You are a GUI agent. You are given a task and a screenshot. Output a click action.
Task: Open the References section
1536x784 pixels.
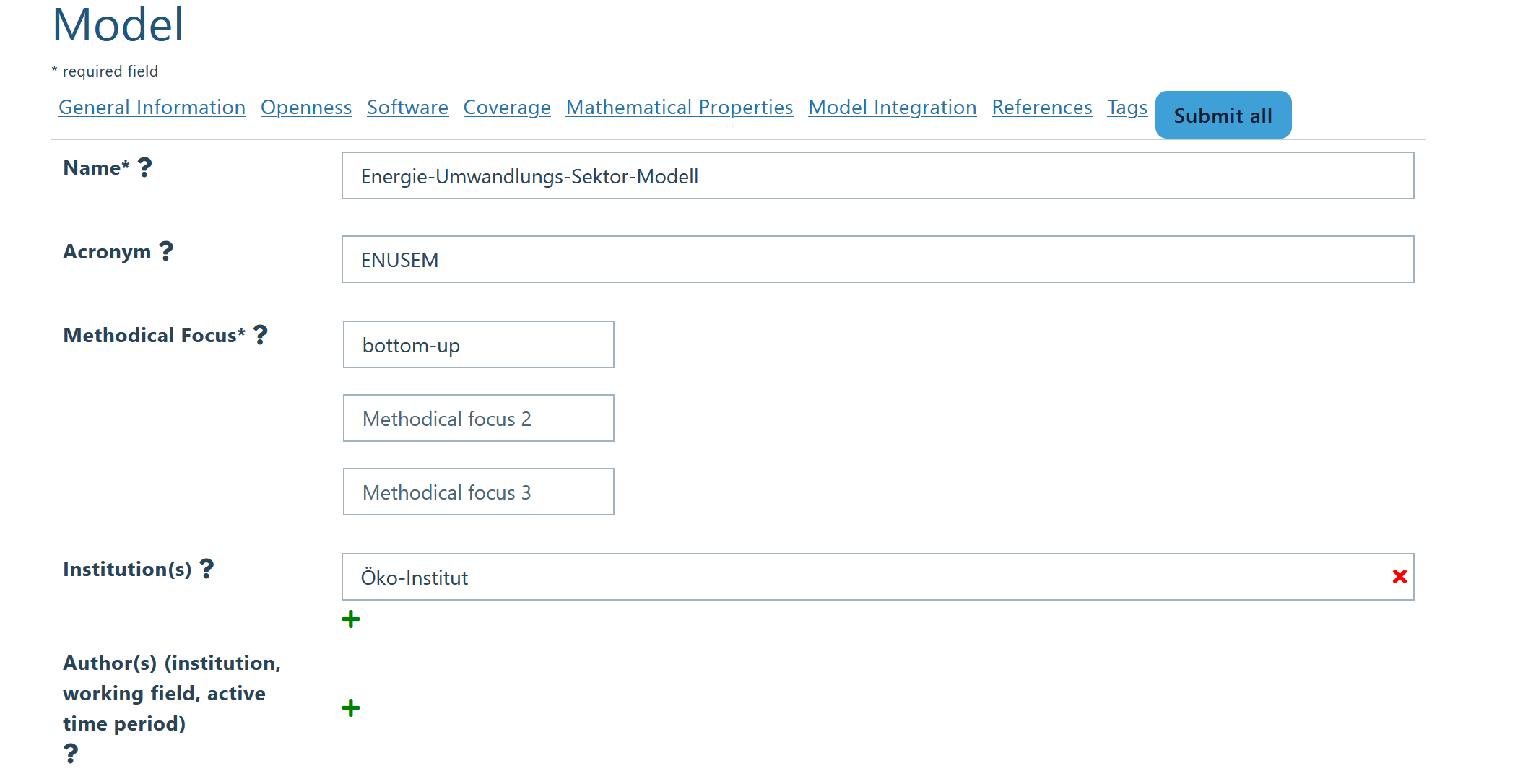tap(1041, 107)
